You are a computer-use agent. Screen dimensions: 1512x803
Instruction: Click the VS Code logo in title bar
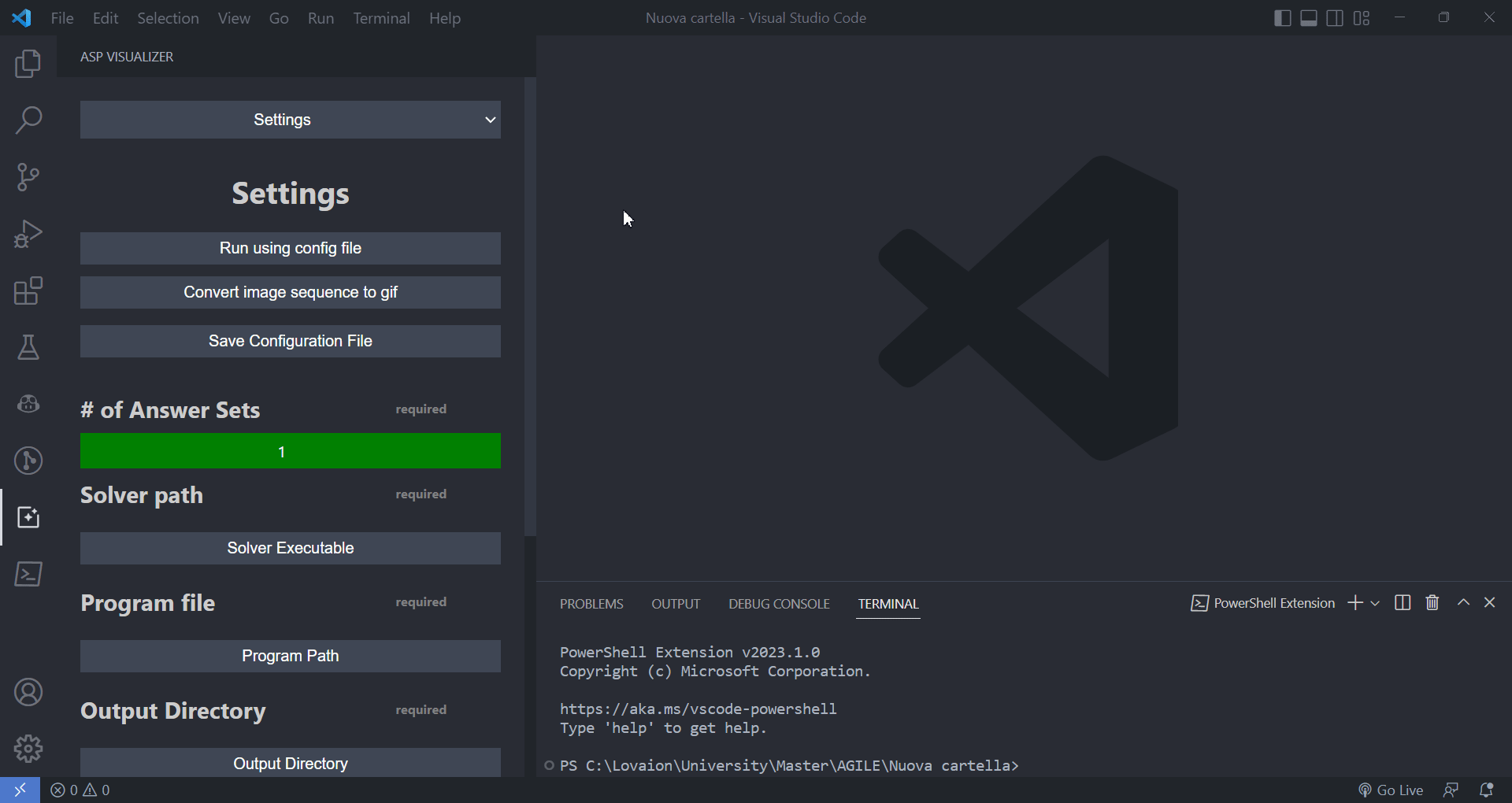[x=22, y=18]
